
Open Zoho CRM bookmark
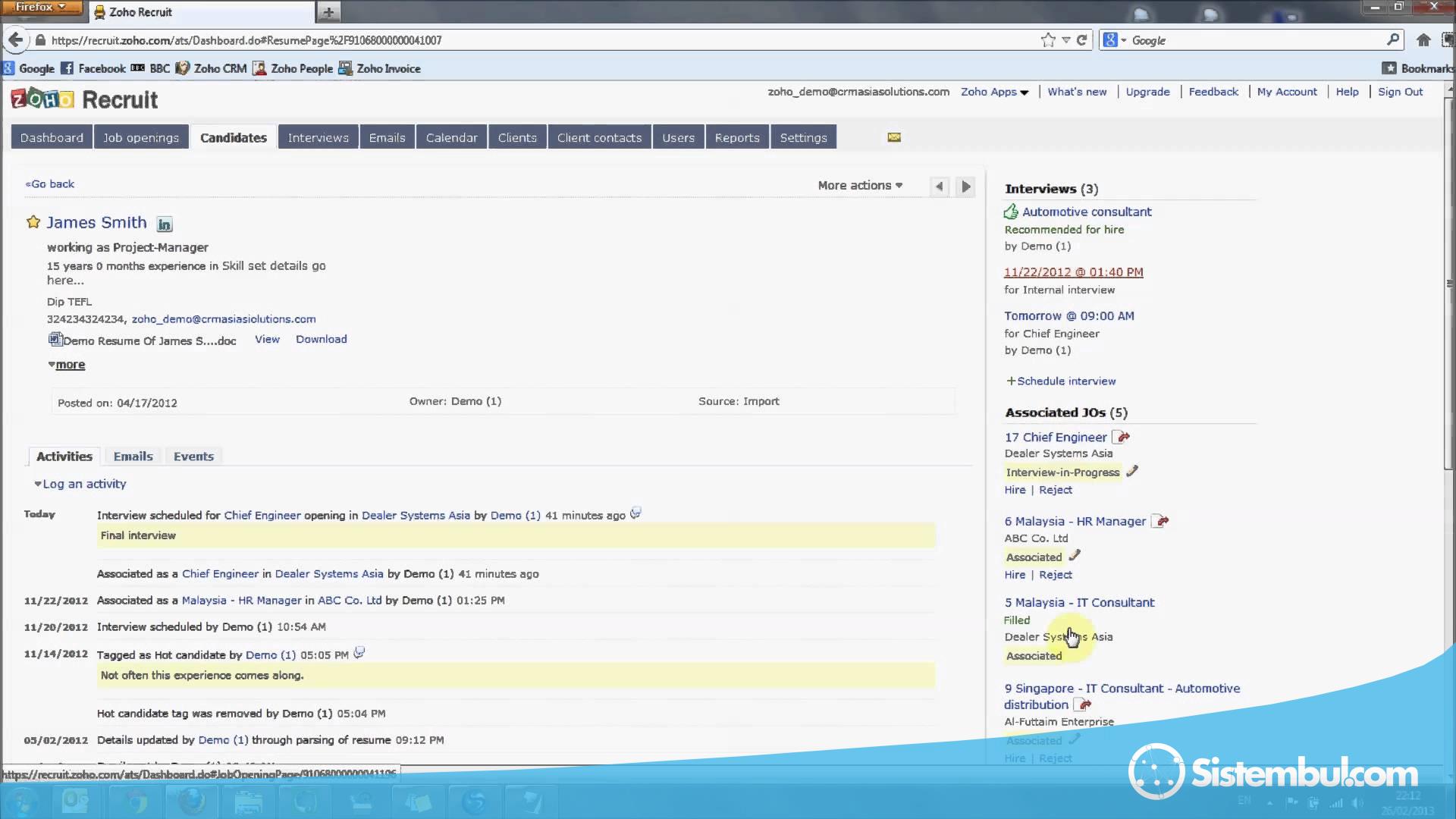point(212,68)
